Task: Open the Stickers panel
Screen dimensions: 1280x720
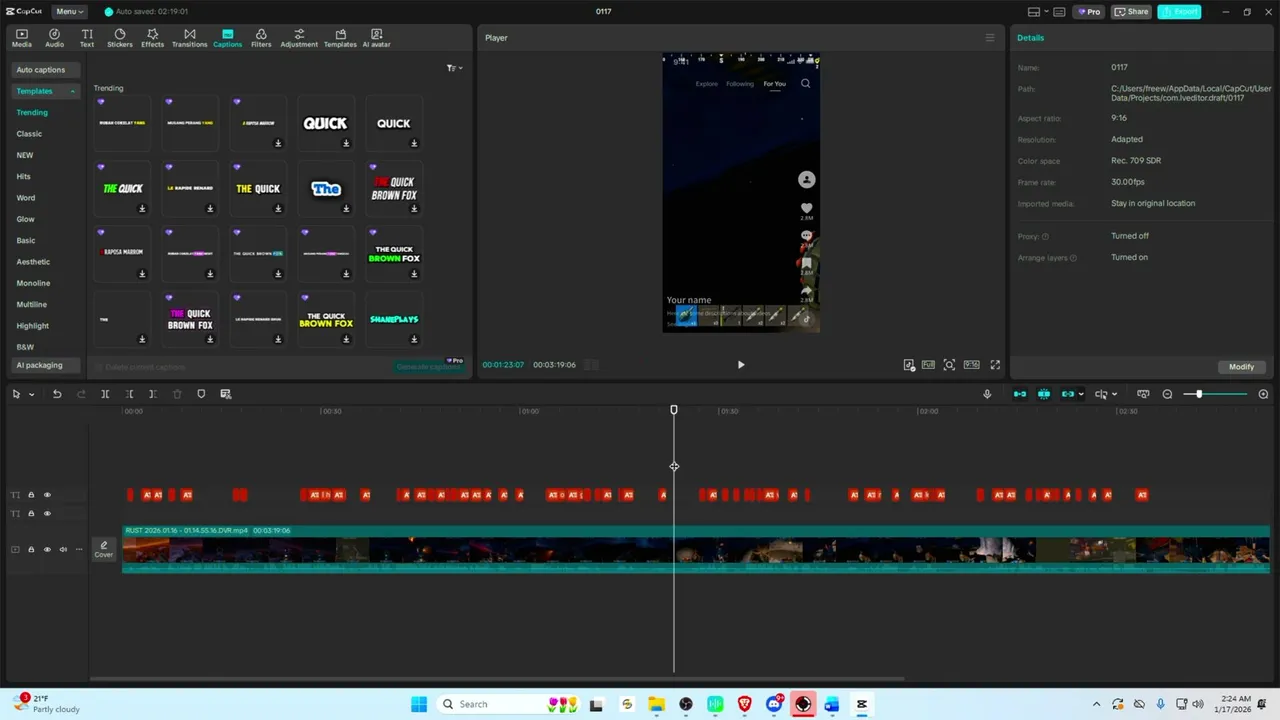Action: point(120,38)
